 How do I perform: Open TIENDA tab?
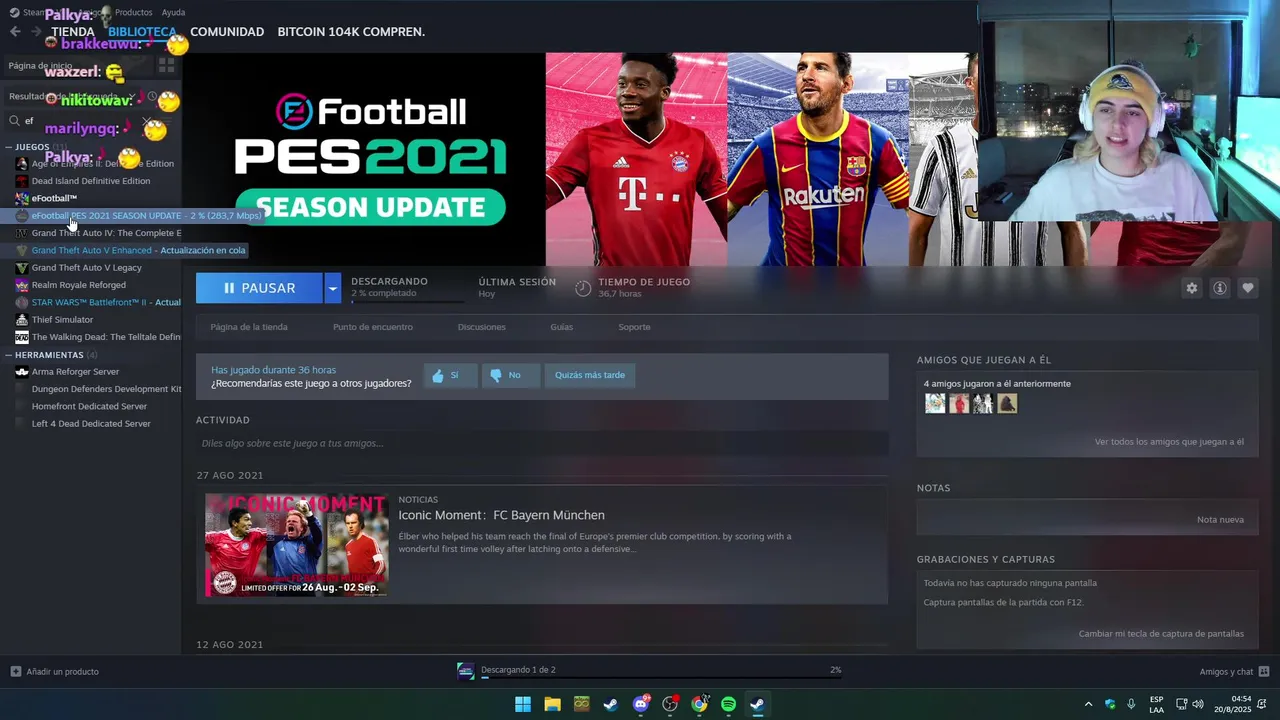(73, 32)
